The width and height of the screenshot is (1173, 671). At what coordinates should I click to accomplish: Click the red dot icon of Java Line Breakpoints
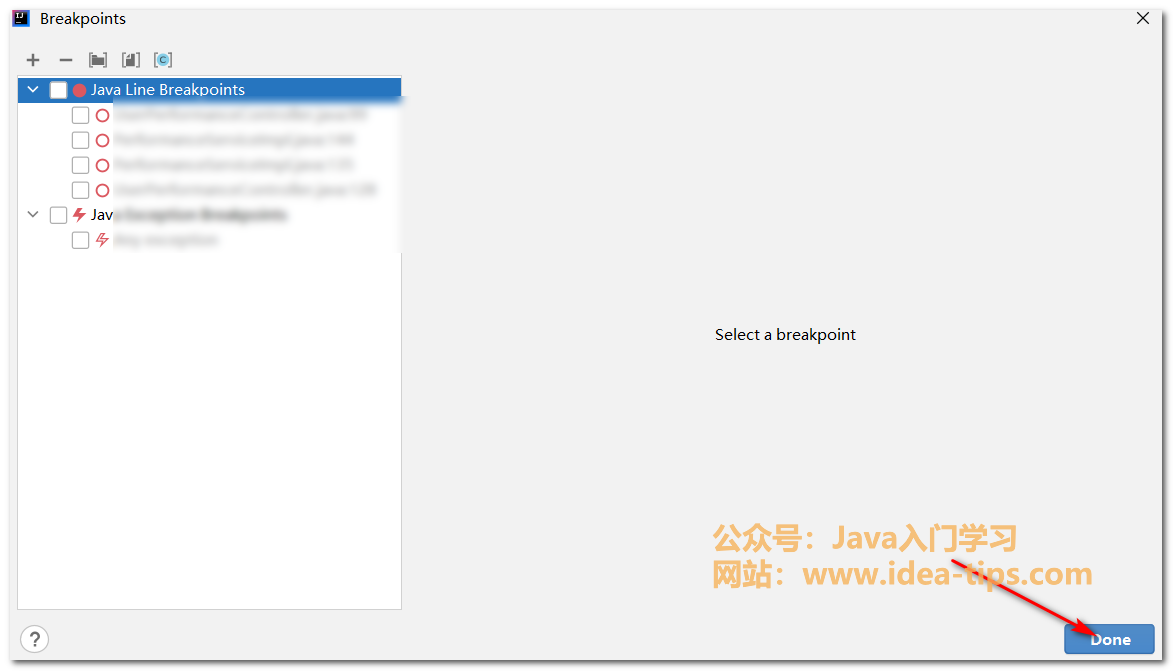(79, 91)
